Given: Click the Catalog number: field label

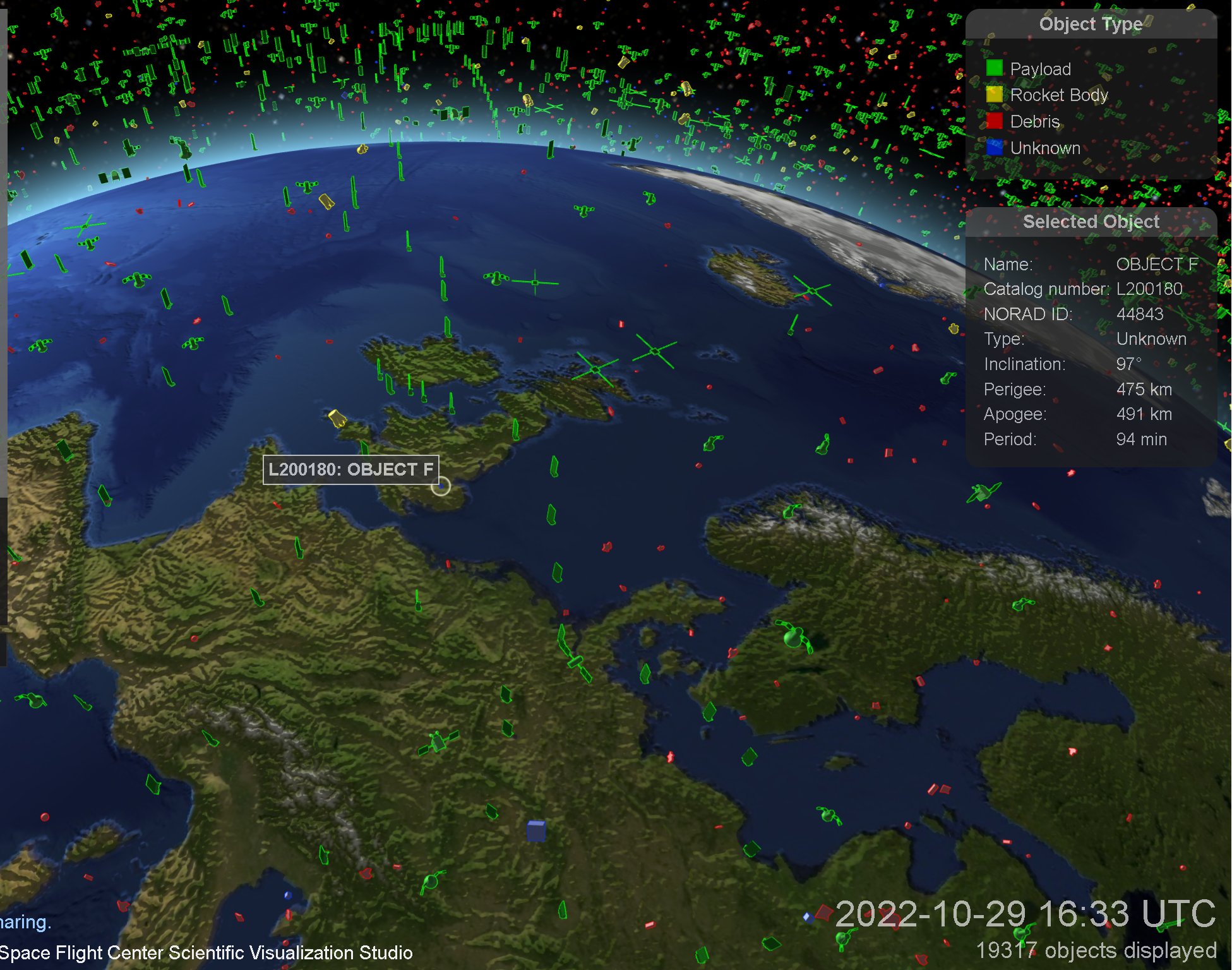Looking at the screenshot, I should point(1046,289).
